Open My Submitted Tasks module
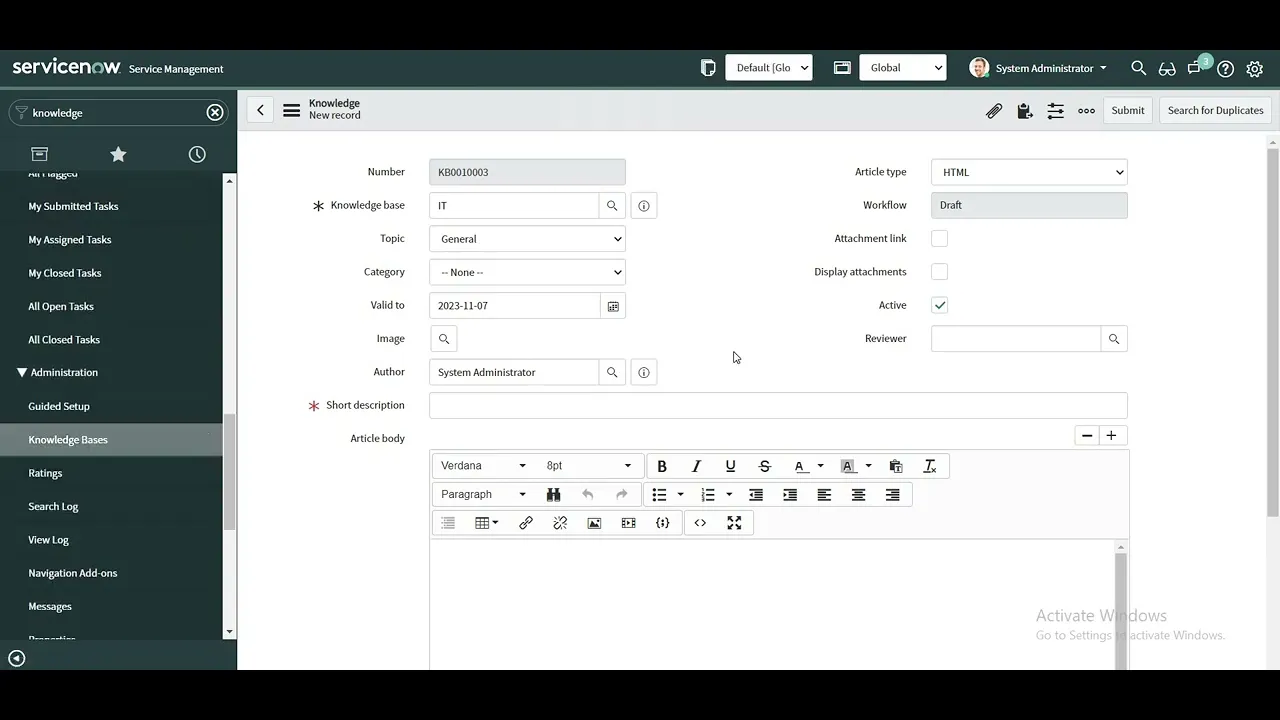 pos(73,207)
